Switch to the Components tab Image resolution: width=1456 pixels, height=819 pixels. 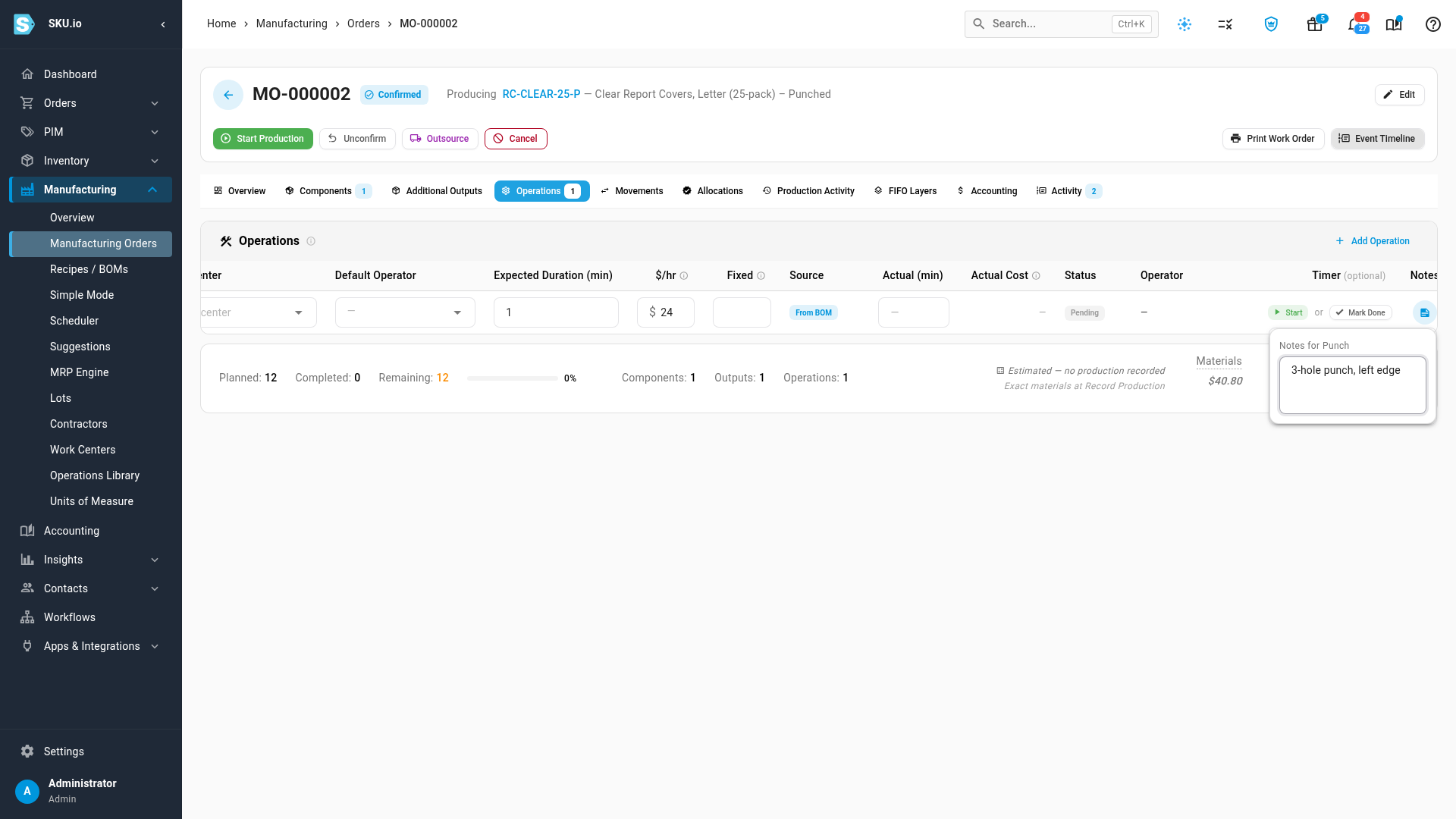pos(328,191)
